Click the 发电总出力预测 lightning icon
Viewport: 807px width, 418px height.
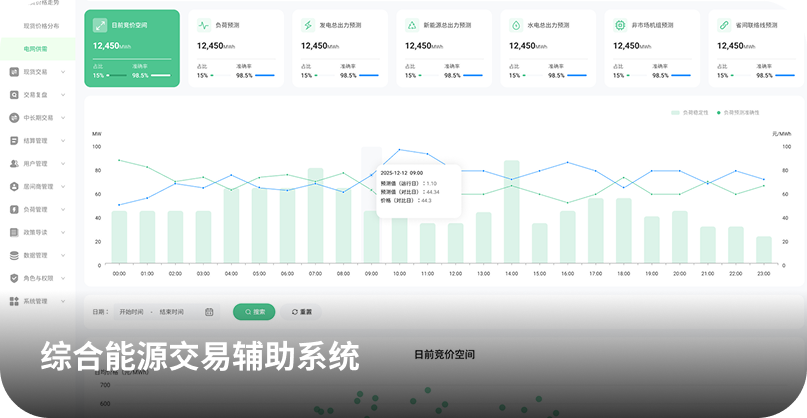(x=308, y=25)
